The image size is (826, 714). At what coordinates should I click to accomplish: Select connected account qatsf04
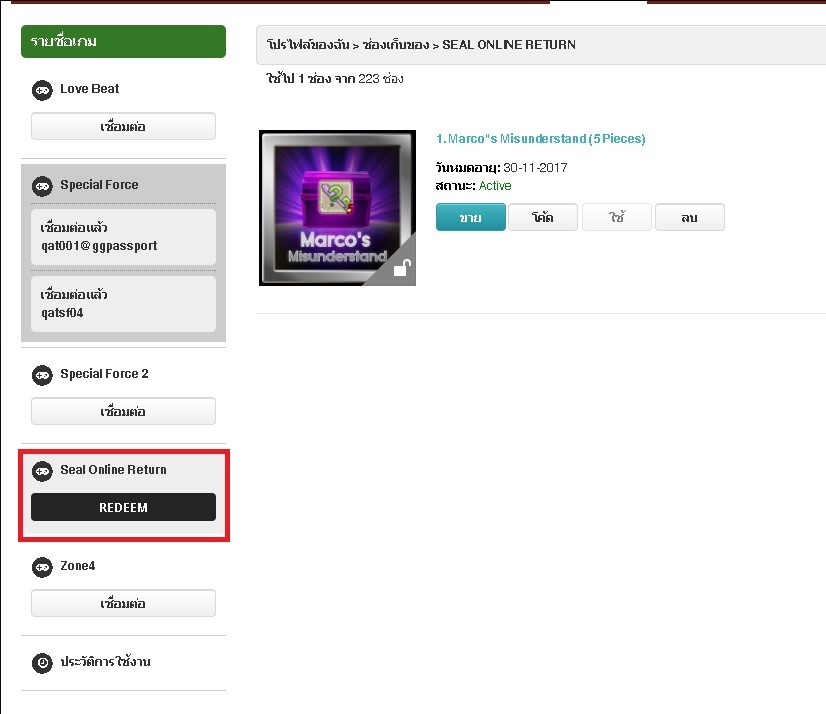tap(123, 304)
